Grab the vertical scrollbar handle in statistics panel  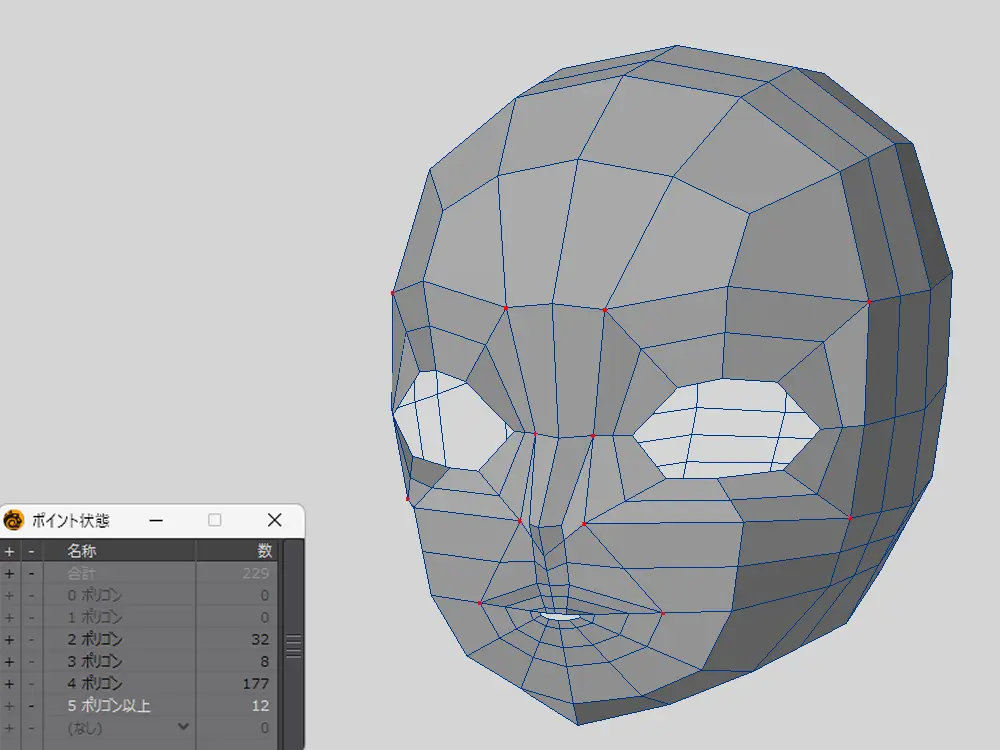(293, 645)
